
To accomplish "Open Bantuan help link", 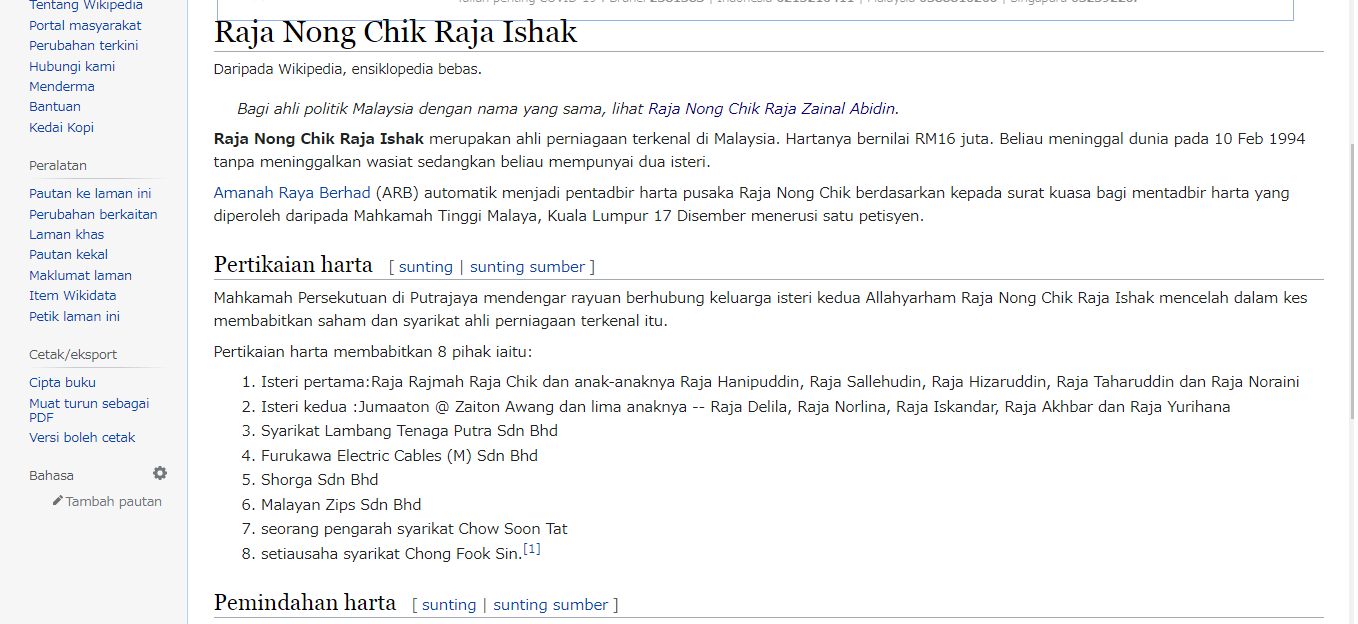I will (x=55, y=106).
